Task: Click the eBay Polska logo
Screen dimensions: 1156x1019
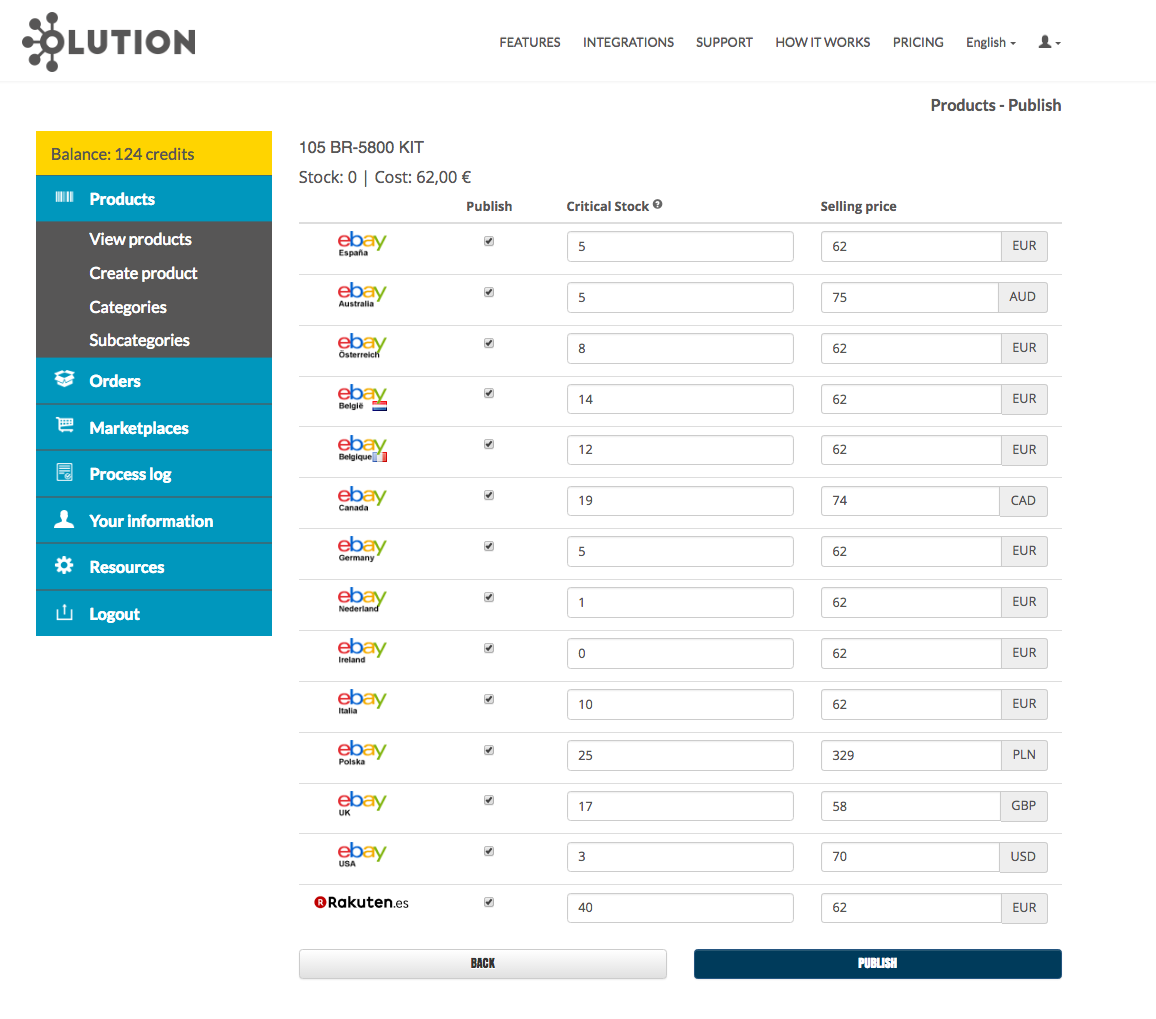Action: [361, 752]
